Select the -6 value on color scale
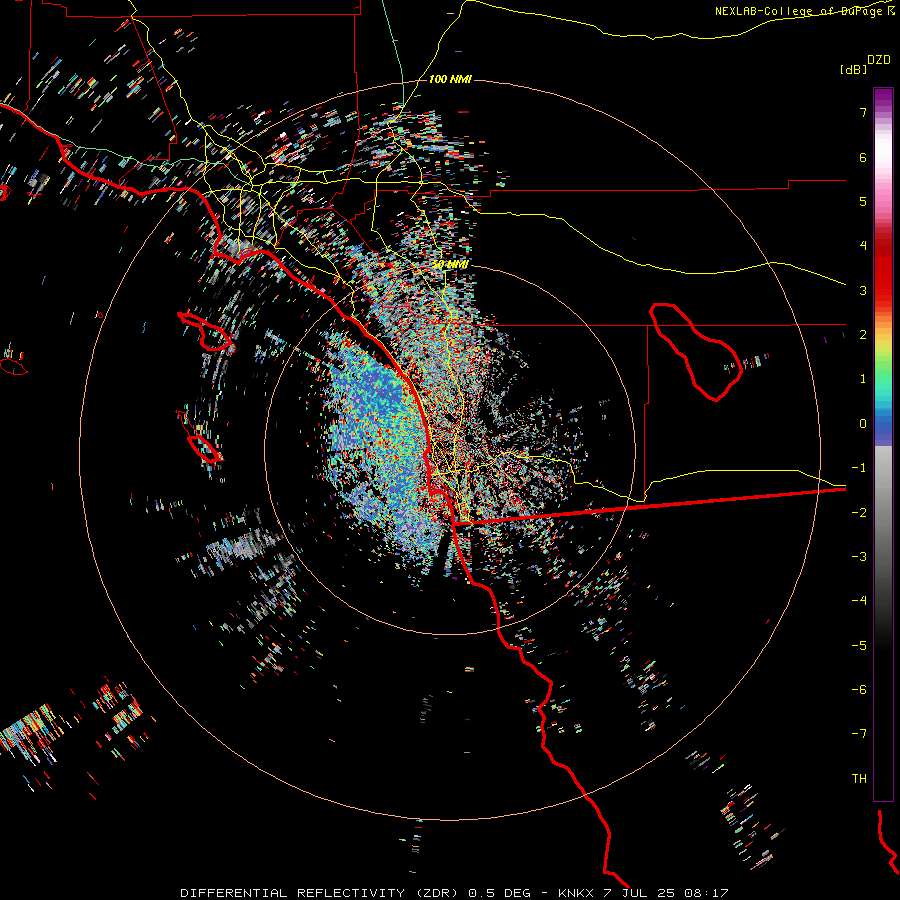Image resolution: width=900 pixels, height=900 pixels. tap(859, 690)
